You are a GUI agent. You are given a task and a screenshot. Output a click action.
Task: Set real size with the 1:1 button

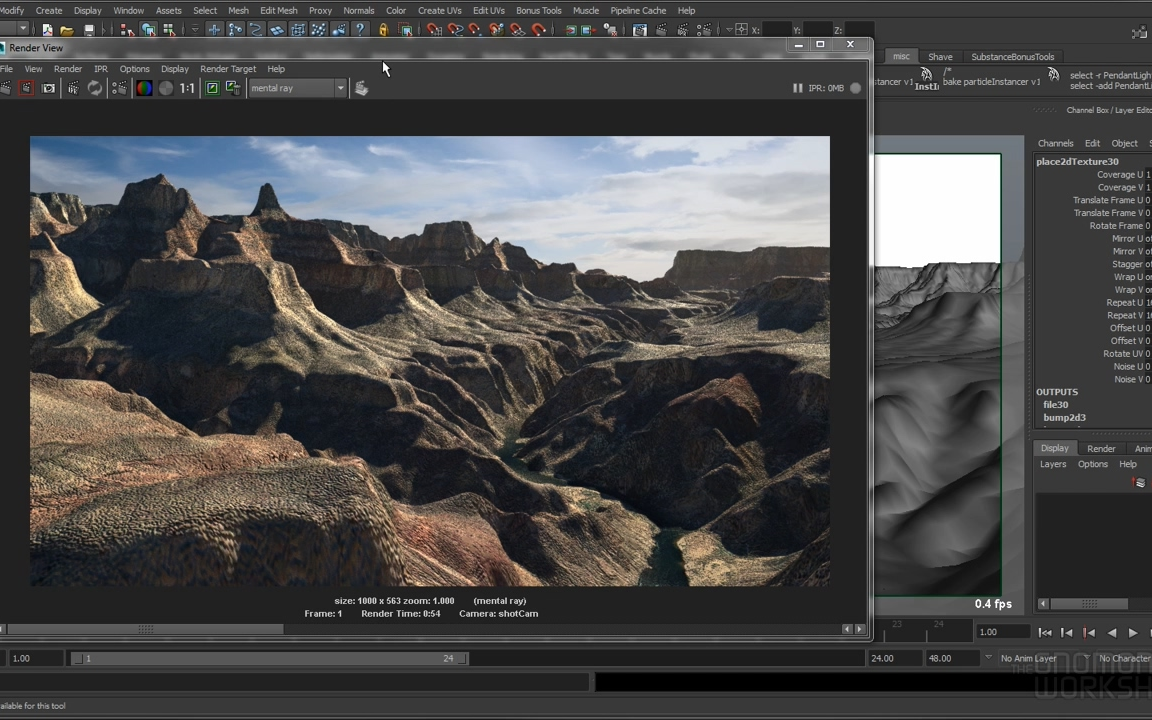coord(187,88)
